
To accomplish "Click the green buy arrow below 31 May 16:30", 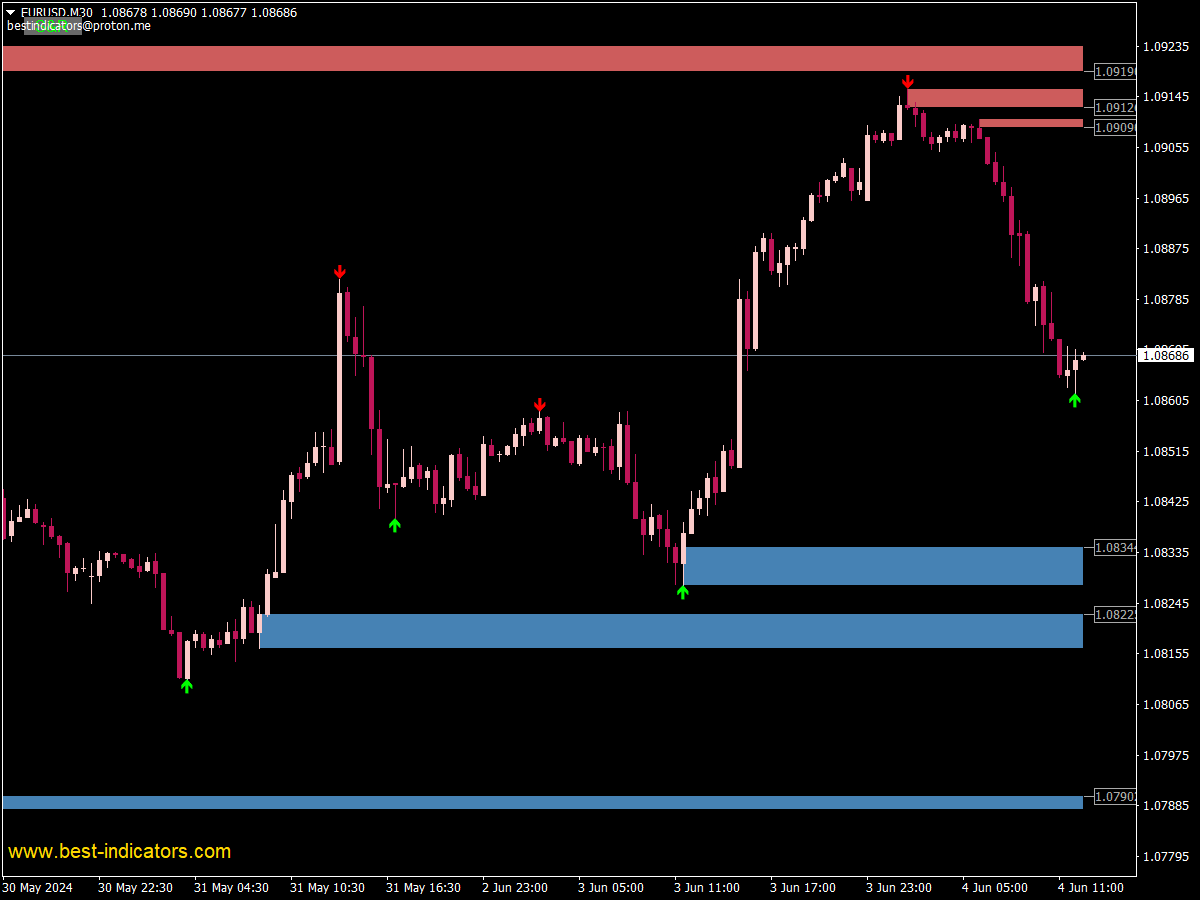I will coord(395,524).
